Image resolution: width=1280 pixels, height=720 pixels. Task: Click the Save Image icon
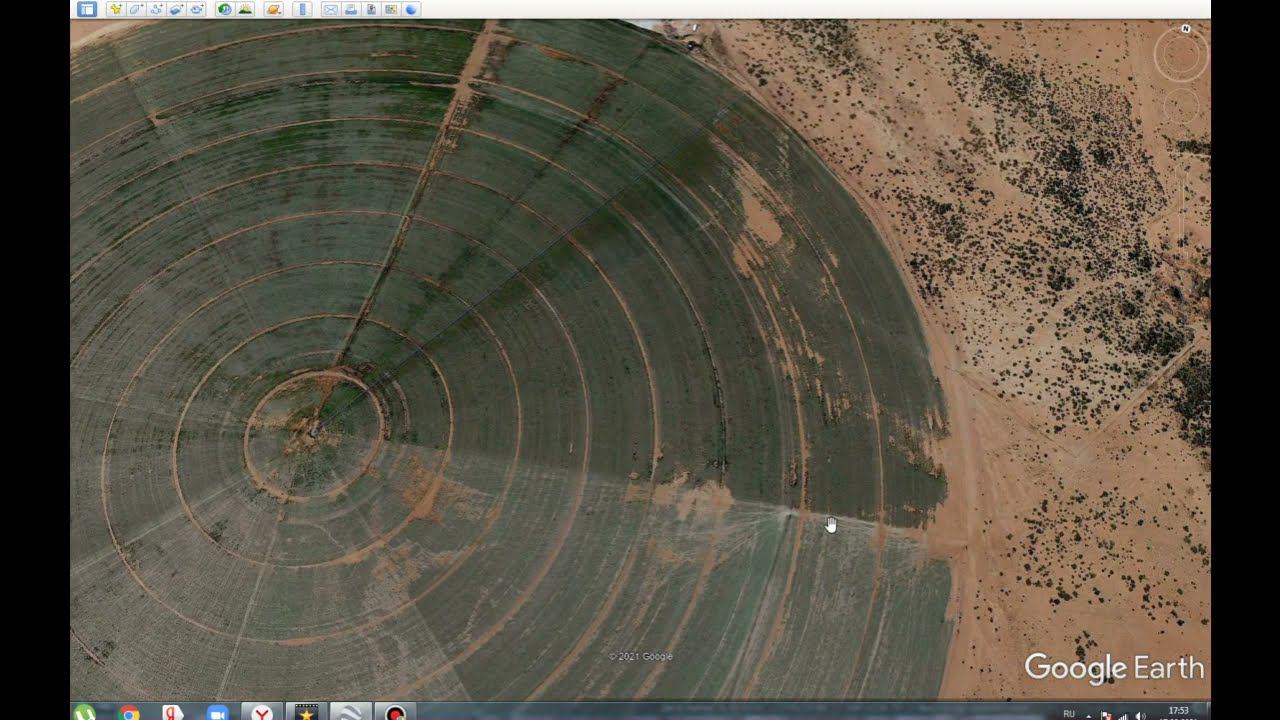(371, 9)
